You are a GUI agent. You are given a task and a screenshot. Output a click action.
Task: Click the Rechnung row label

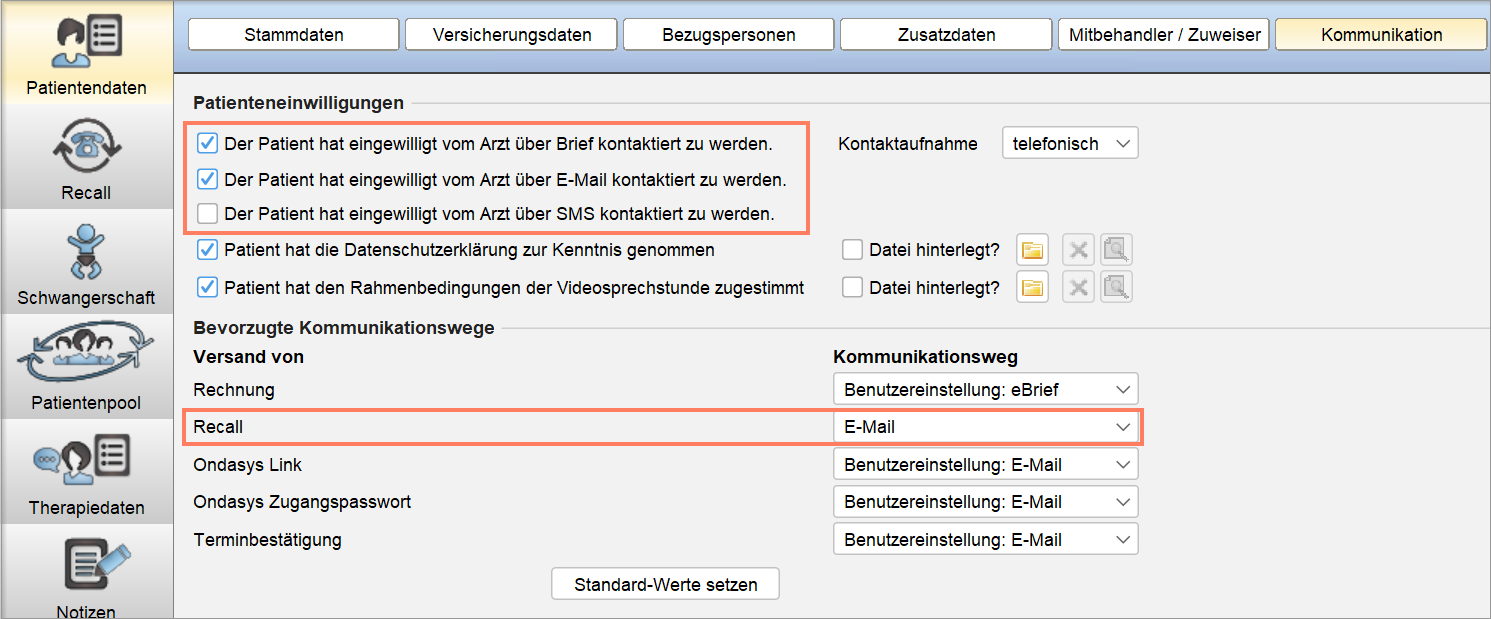[233, 389]
